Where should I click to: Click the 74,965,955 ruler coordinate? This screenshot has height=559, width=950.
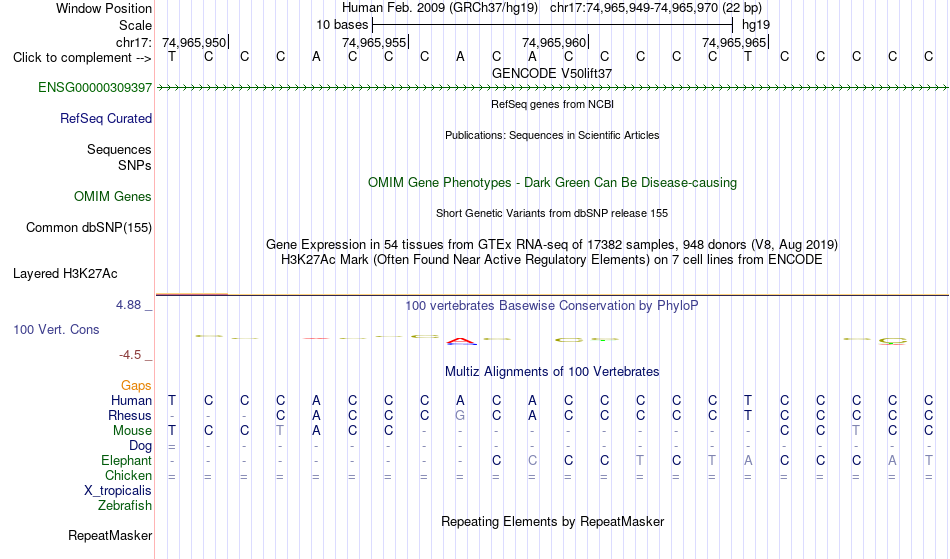pyautogui.click(x=374, y=42)
